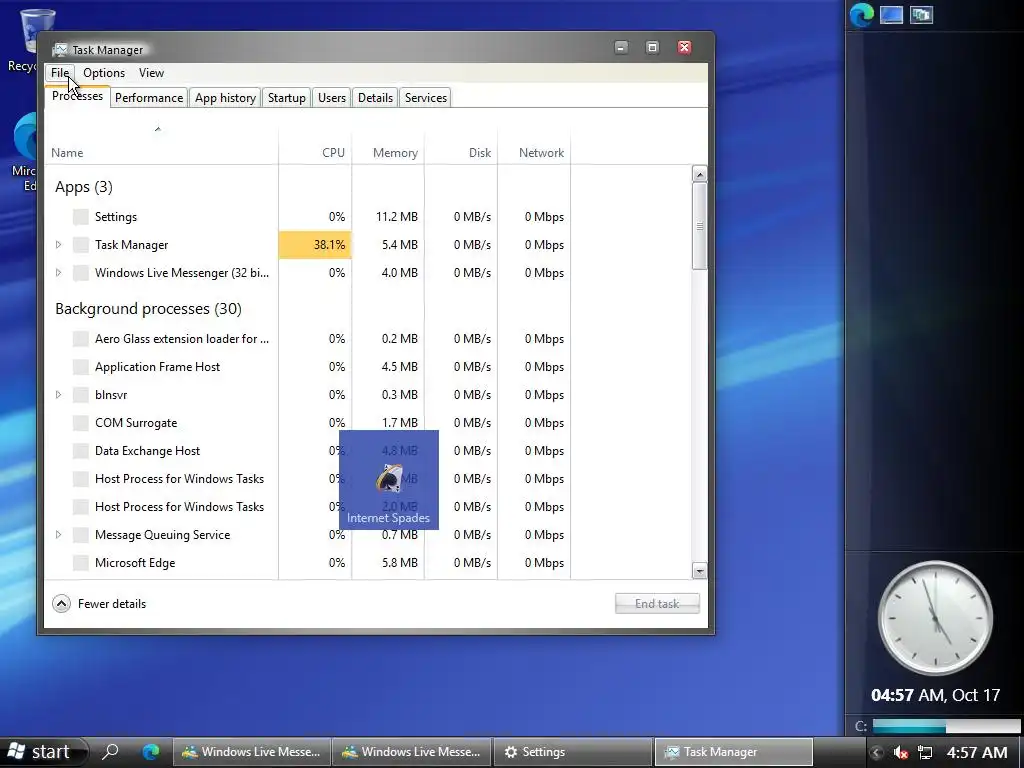Open the View menu
Image resolution: width=1024 pixels, height=768 pixels.
click(151, 73)
